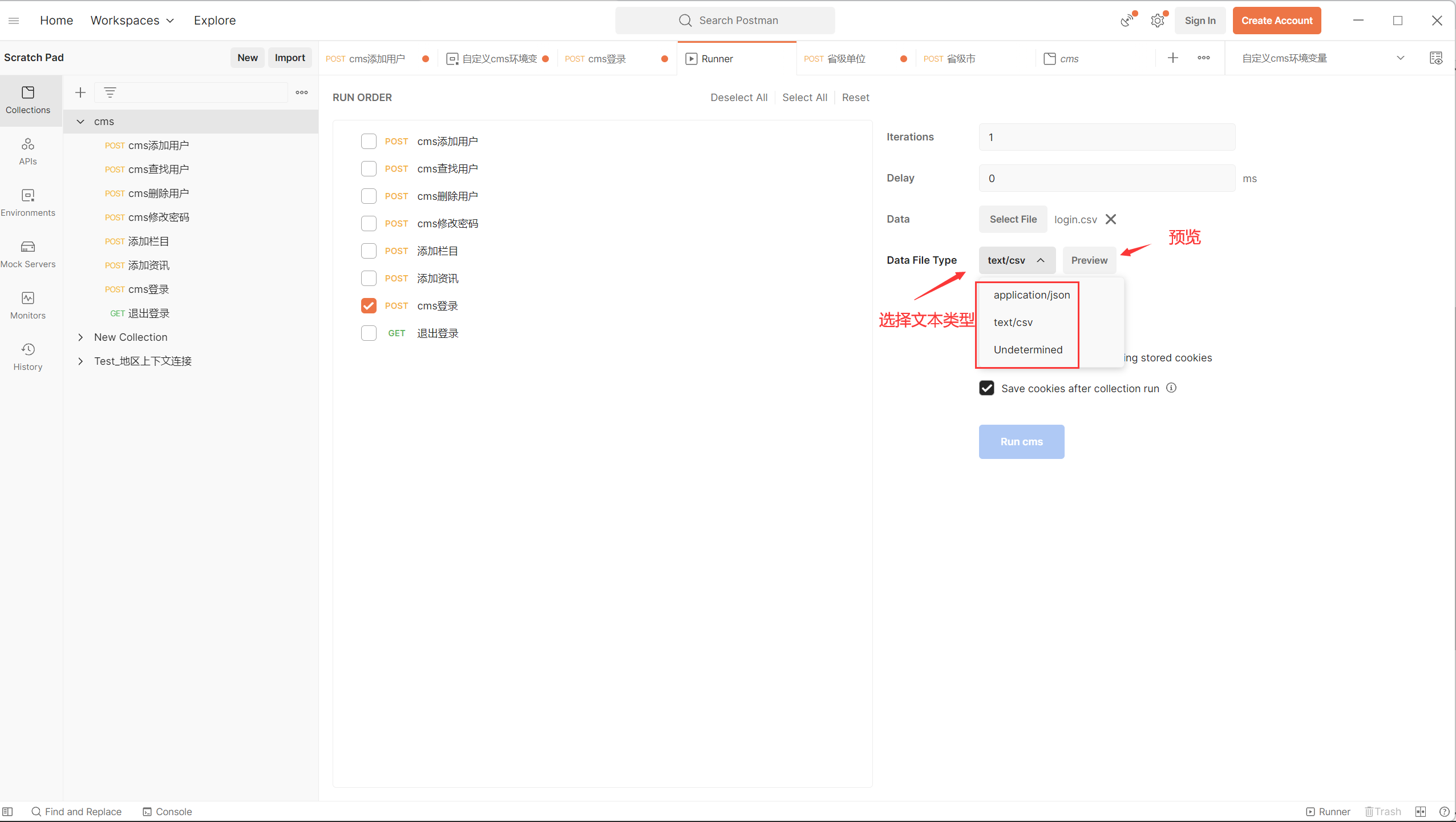The height and width of the screenshot is (822, 1456).
Task: Expand the New Collection folder
Action: click(x=80, y=337)
